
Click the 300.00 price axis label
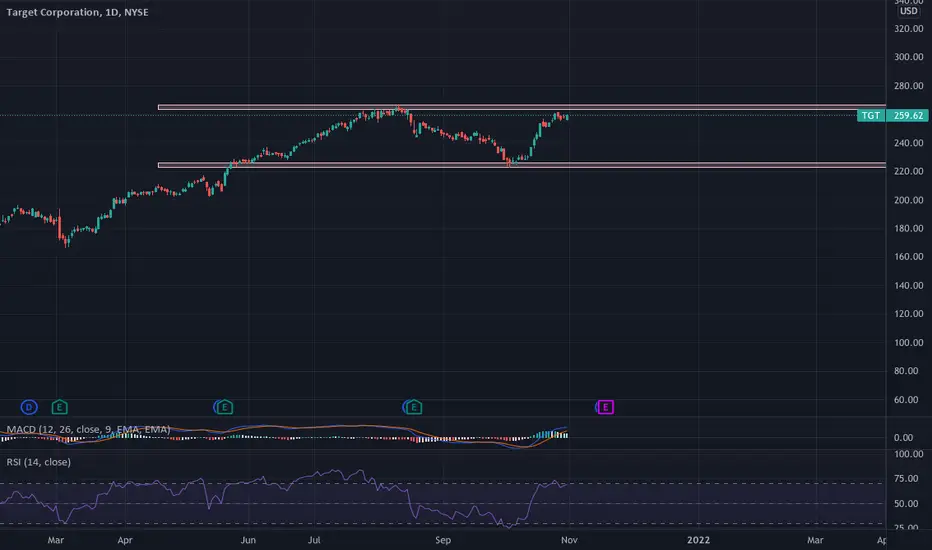tap(909, 57)
